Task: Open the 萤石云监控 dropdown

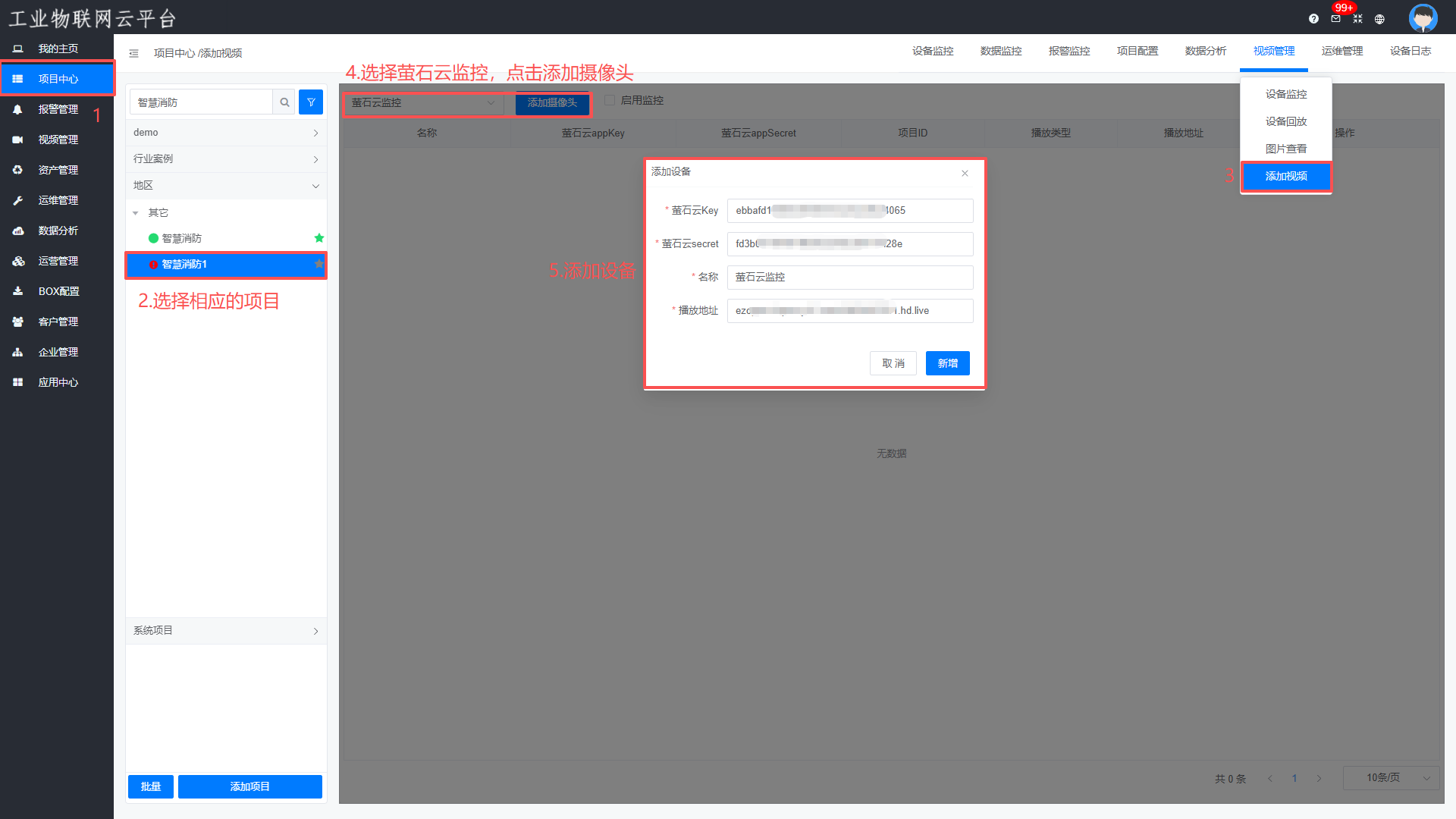Action: coord(423,102)
